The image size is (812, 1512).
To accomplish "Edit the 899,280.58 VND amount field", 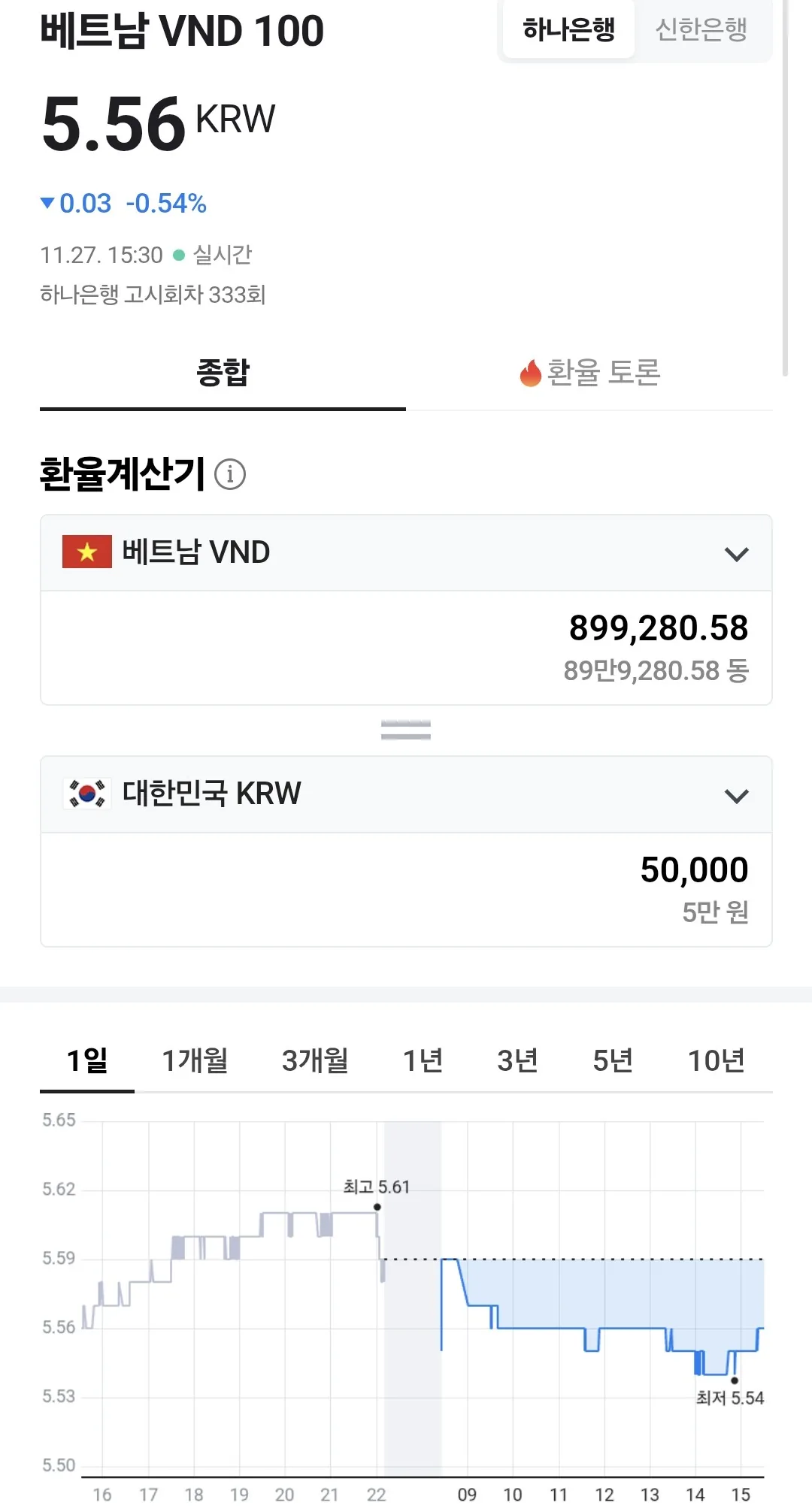I will [406, 648].
